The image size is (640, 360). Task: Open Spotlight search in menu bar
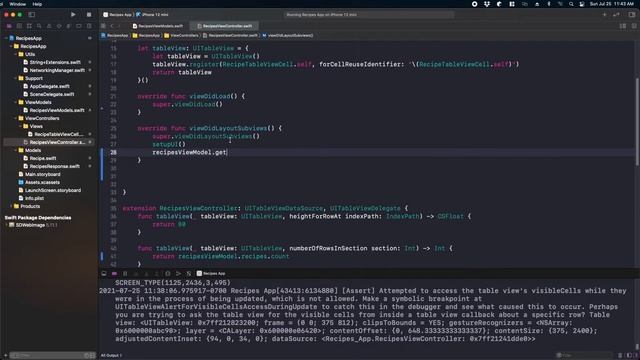[571, 4]
